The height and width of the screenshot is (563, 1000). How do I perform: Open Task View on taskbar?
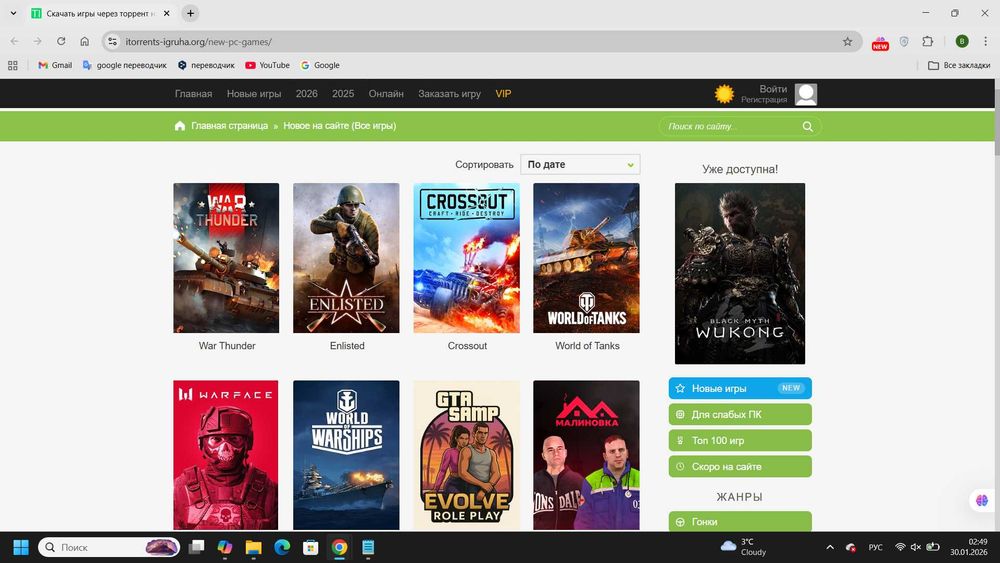[196, 547]
